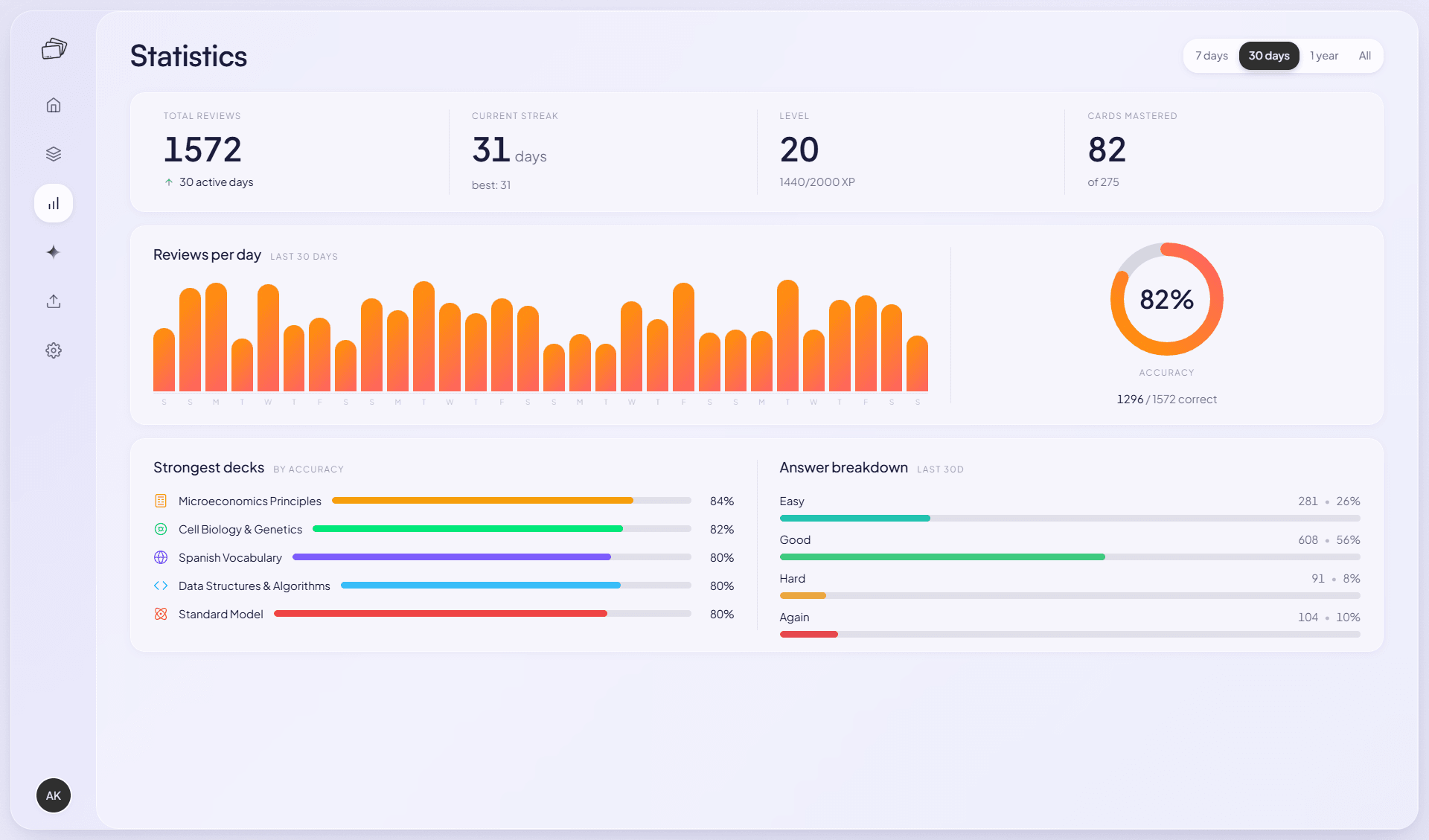Click the last bar in Reviews per day
1429x840 pixels.
click(917, 363)
